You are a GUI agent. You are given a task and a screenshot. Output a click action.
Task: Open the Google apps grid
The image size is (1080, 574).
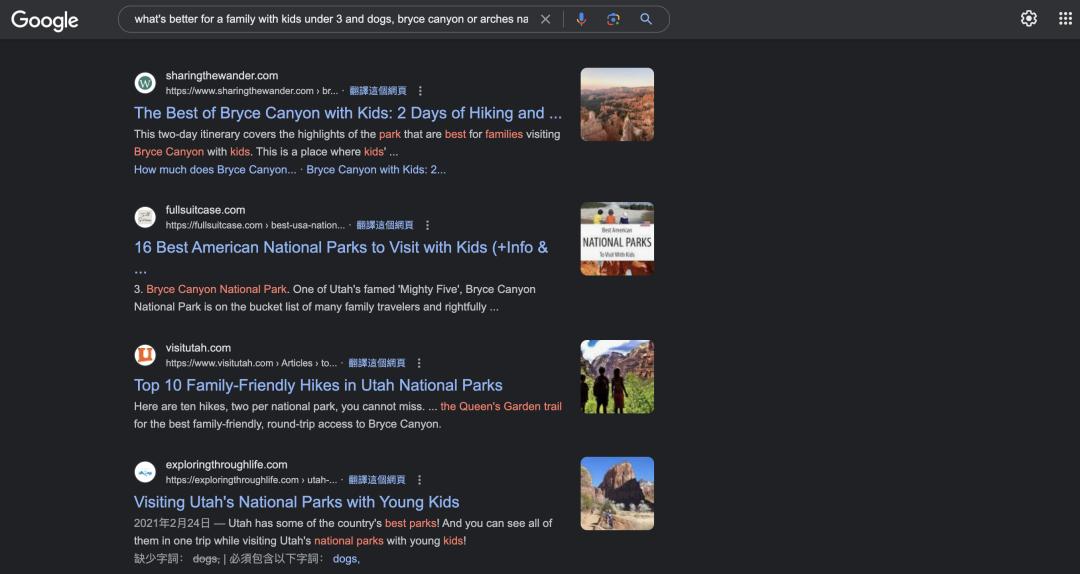(1065, 19)
